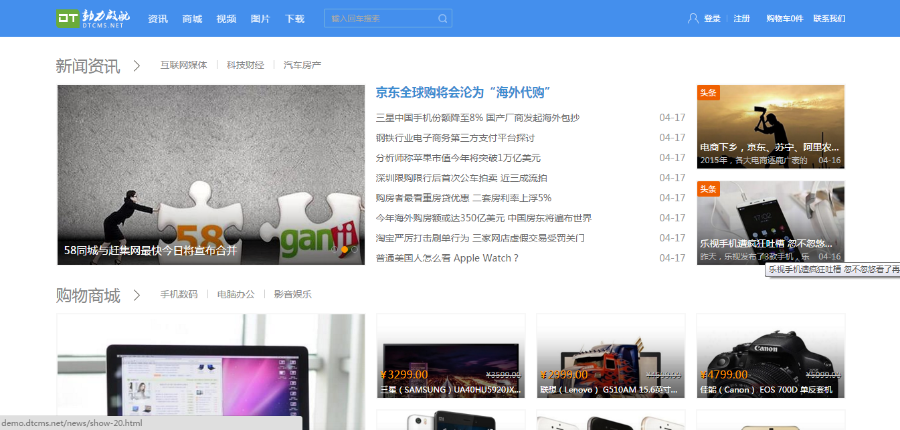Open the 视频 navigation menu

[226, 18]
